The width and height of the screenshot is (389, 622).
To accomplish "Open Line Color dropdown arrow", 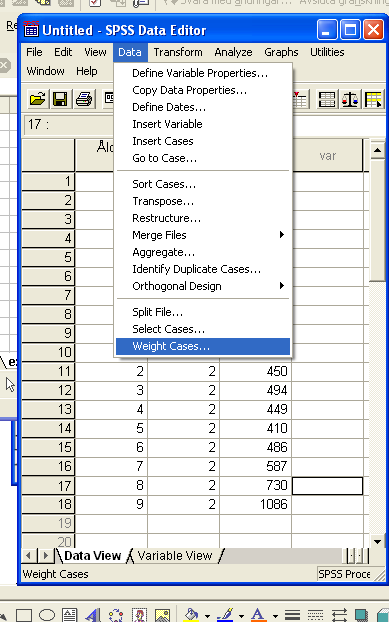I will pos(241,616).
